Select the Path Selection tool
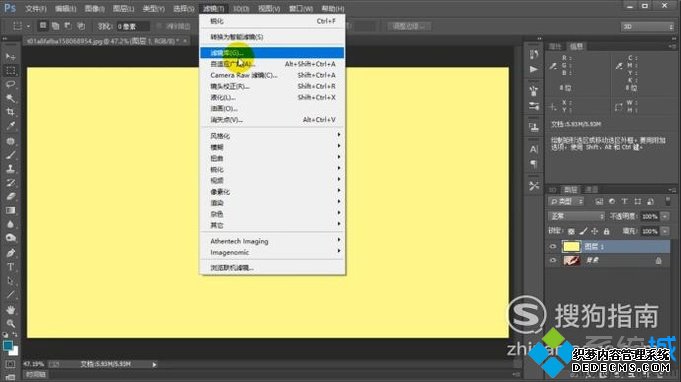 [x=10, y=281]
